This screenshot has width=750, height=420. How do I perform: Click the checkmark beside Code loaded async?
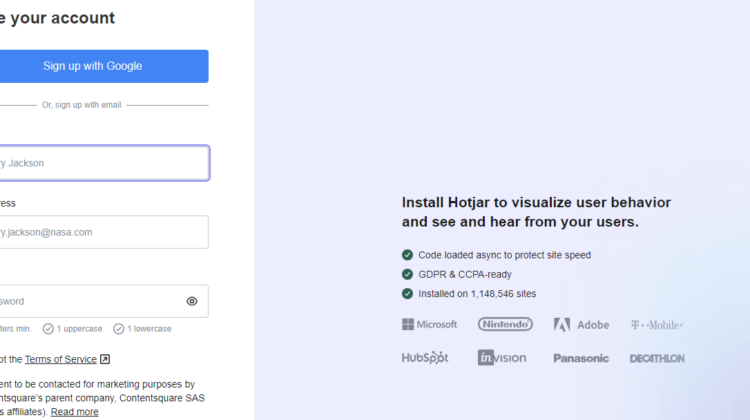[x=407, y=255]
